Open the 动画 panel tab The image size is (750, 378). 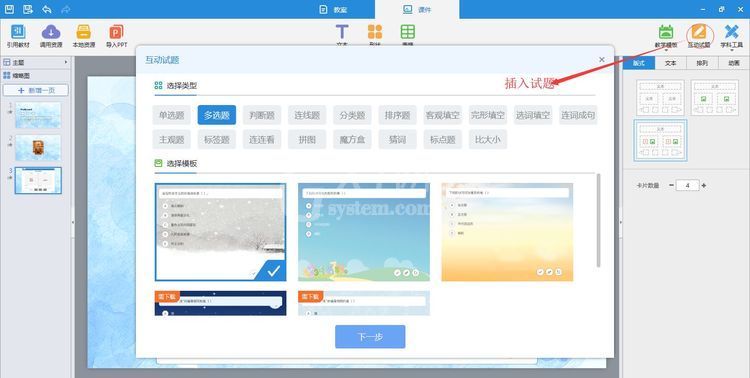pyautogui.click(x=734, y=63)
